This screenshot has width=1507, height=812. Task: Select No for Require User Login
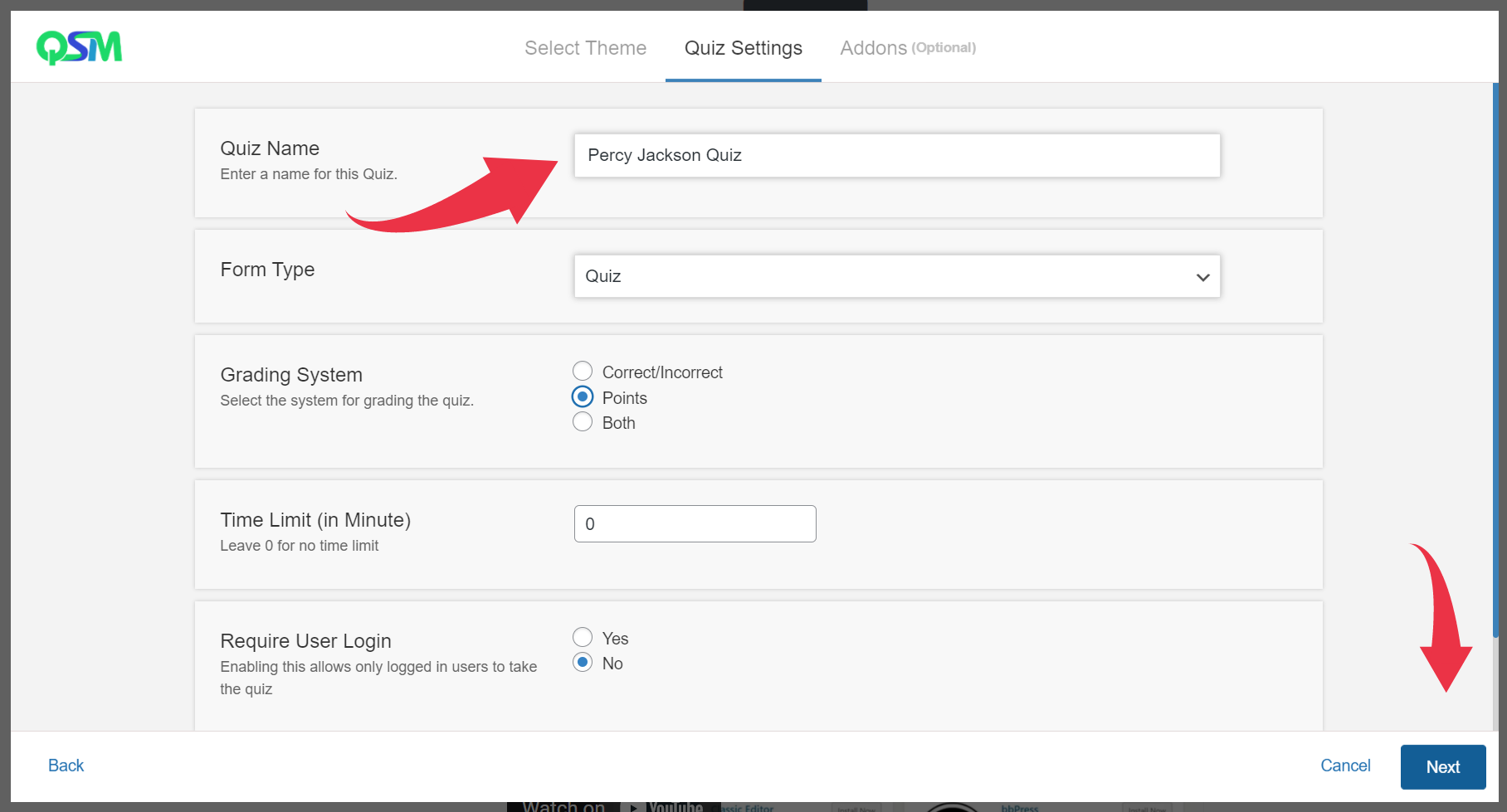click(x=583, y=663)
